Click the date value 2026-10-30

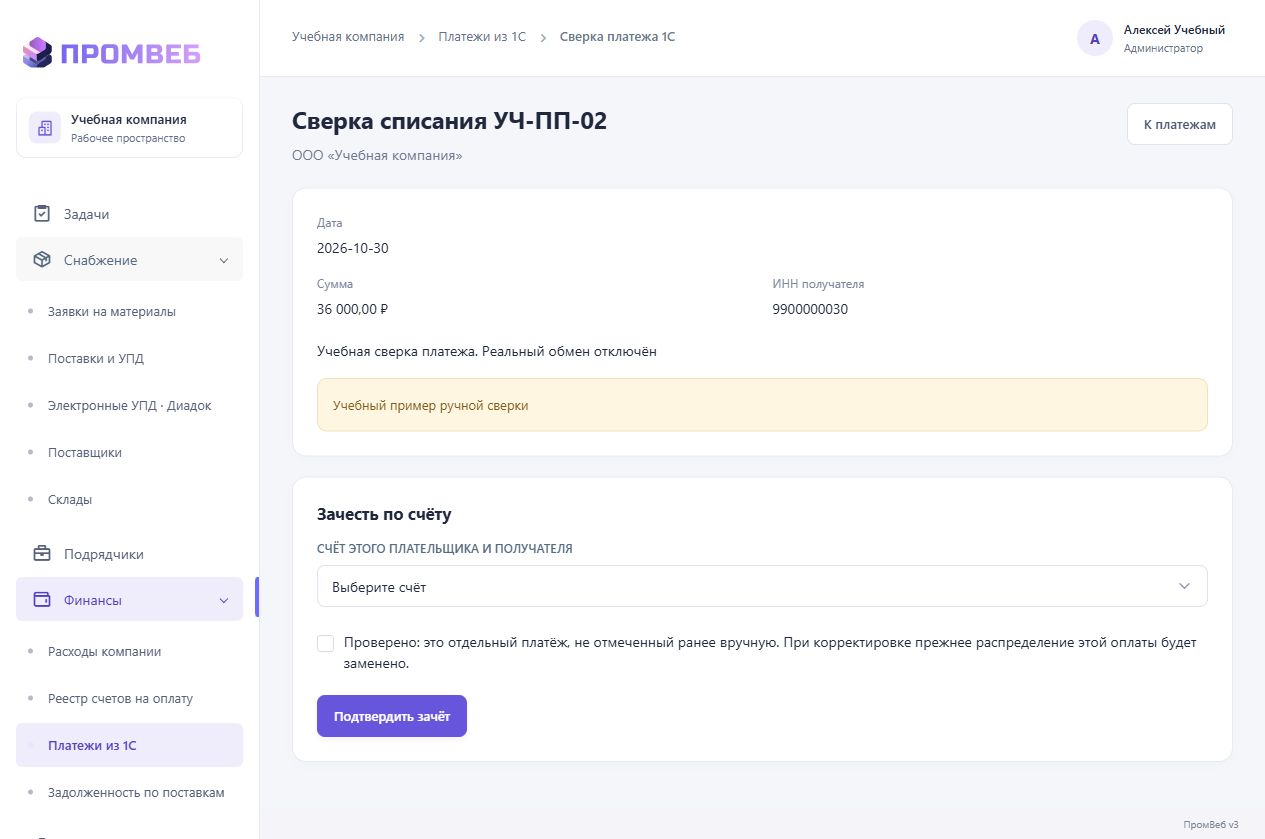[x=353, y=248]
